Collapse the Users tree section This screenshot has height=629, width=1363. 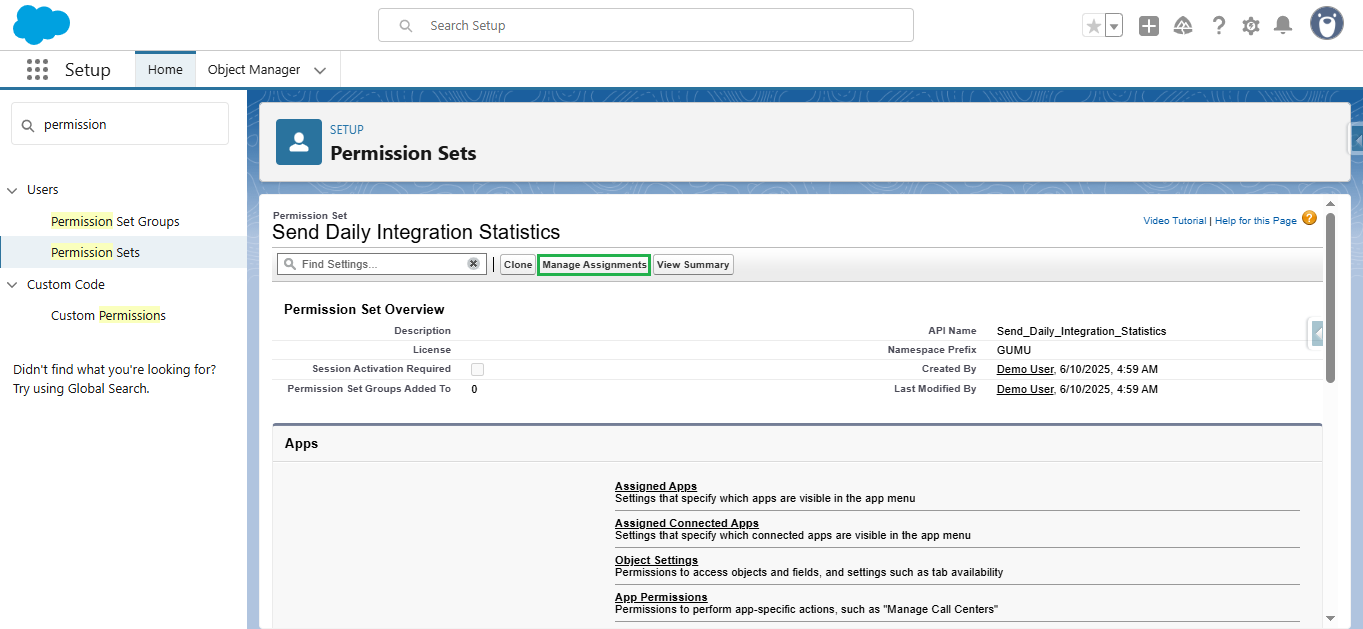12,190
